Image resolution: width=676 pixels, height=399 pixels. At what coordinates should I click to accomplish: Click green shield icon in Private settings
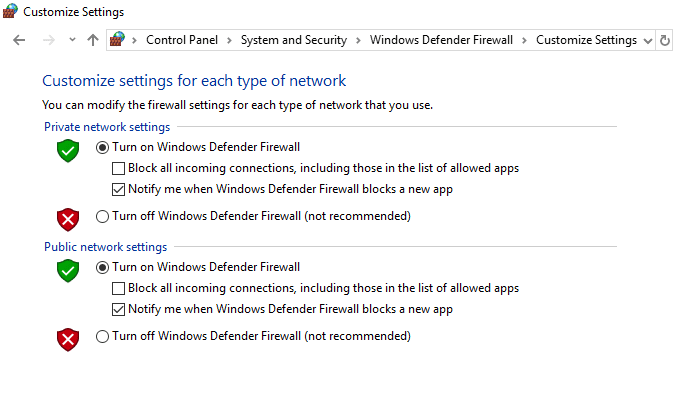click(68, 151)
